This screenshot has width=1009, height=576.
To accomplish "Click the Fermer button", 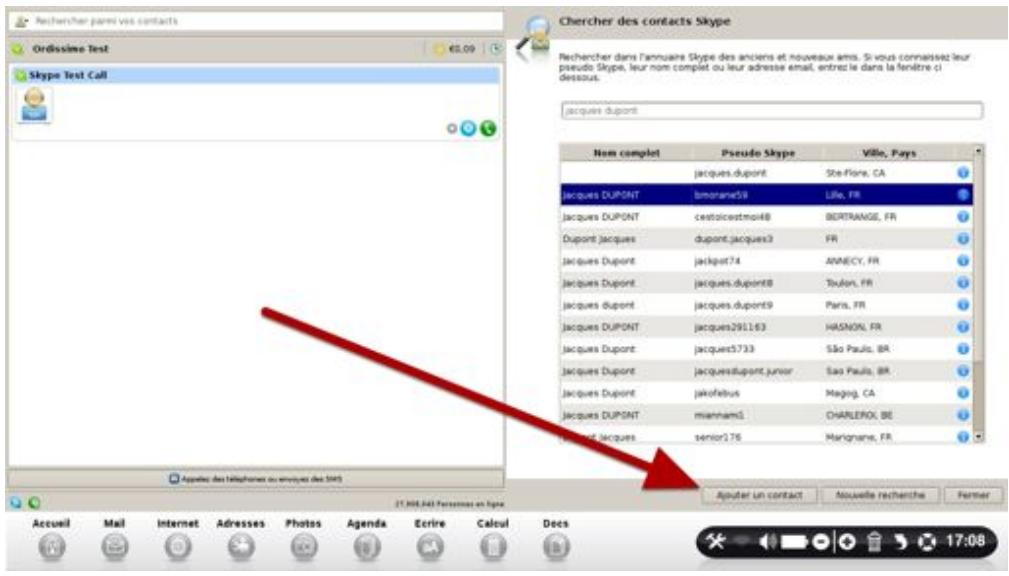I will coord(973,495).
